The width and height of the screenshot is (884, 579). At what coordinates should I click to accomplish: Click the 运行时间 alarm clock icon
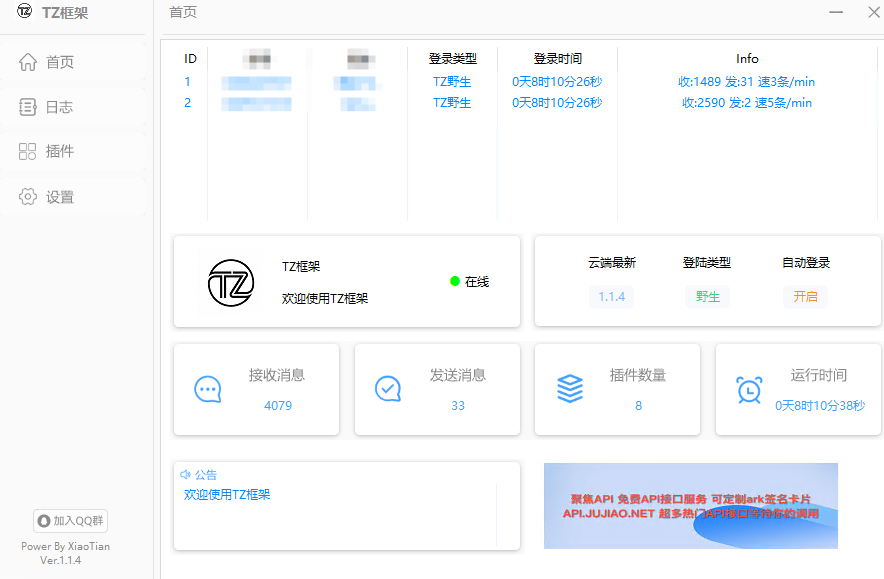coord(750,389)
